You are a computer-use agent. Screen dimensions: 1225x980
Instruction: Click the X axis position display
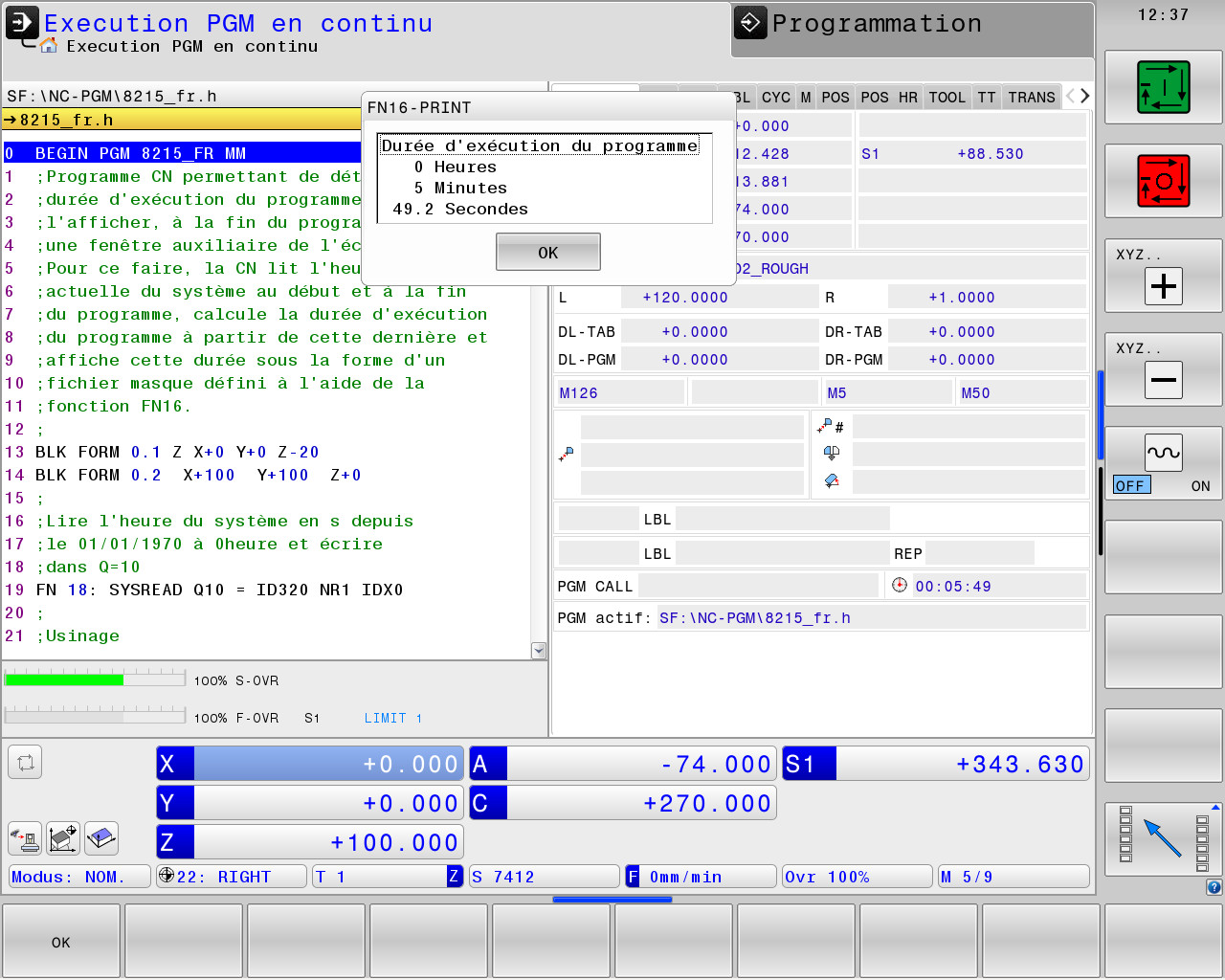(x=310, y=764)
